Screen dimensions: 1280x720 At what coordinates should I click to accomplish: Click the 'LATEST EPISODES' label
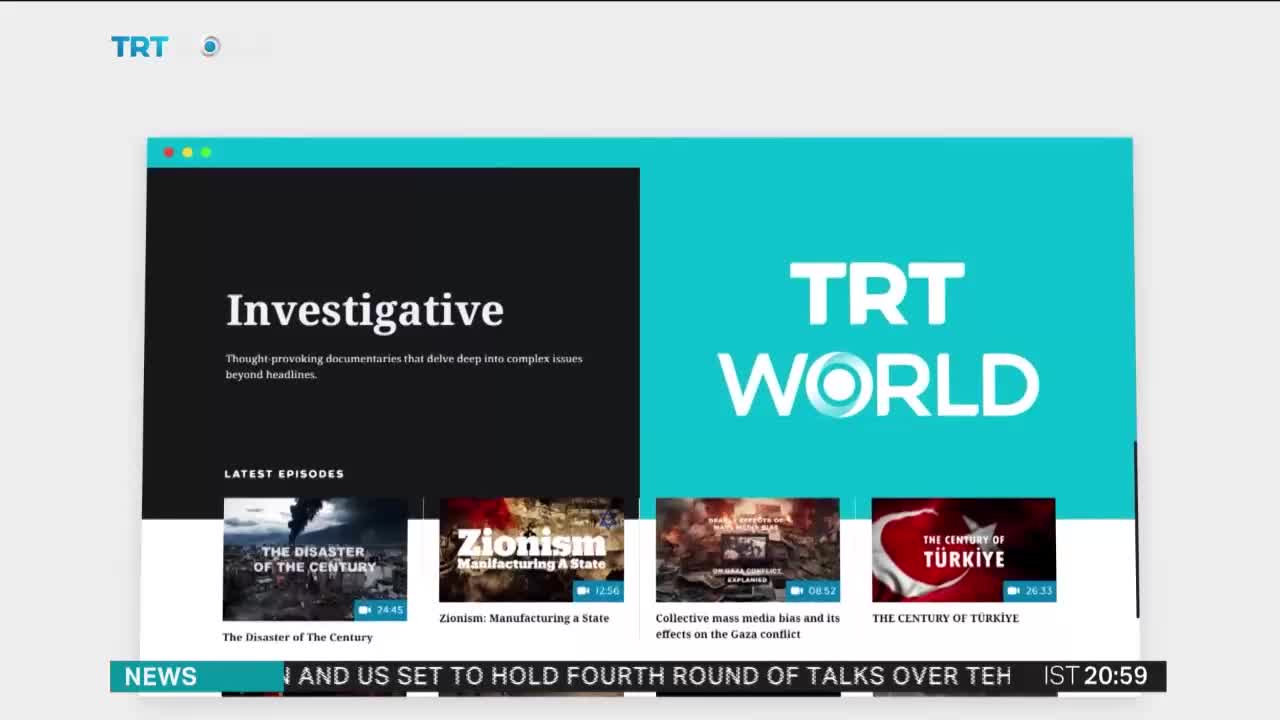click(x=284, y=474)
